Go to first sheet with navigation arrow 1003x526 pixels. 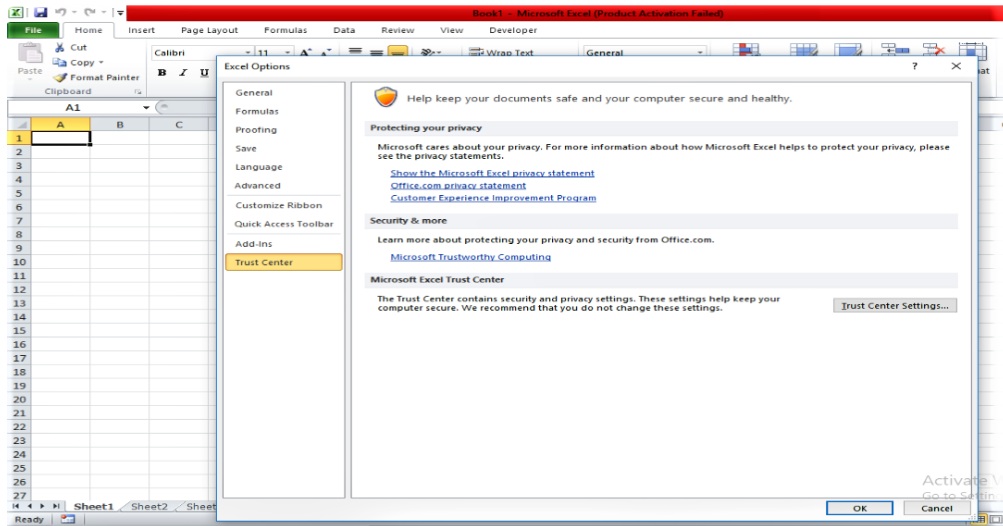[15, 506]
